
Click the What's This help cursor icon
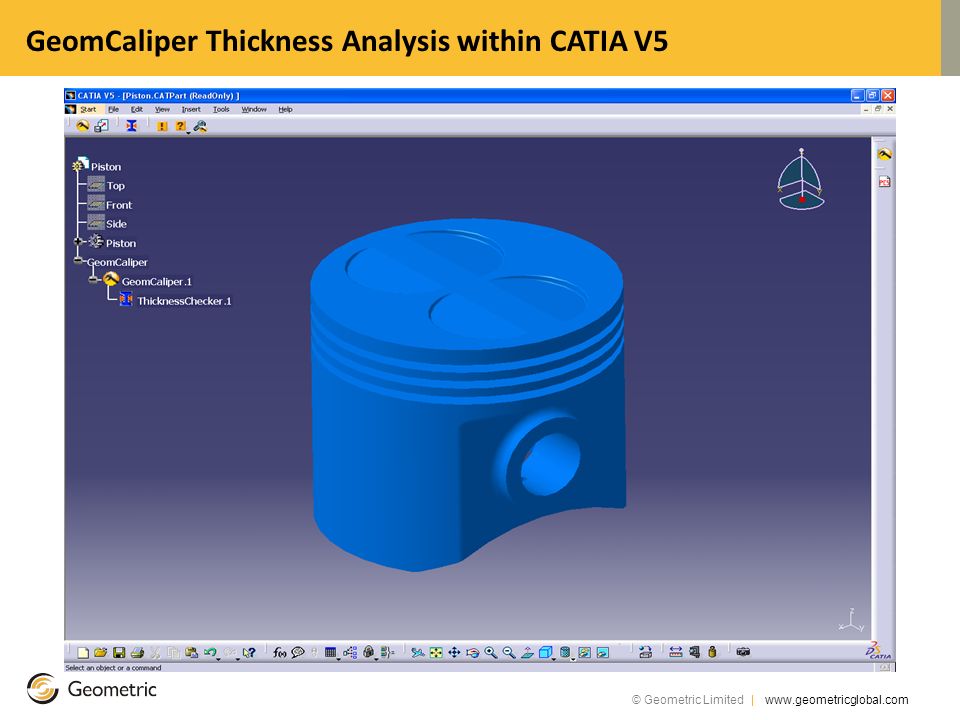[249, 653]
